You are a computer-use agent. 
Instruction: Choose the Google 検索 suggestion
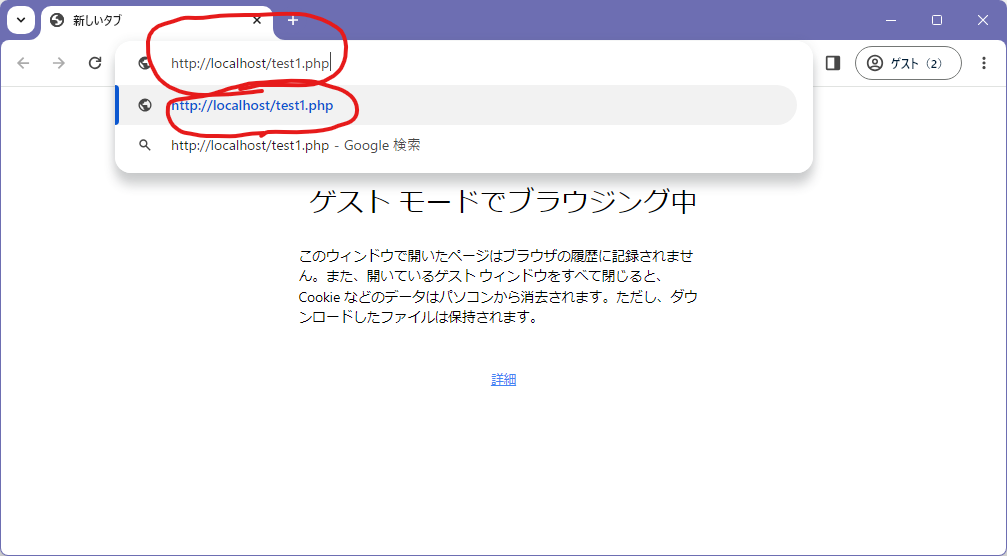tap(295, 145)
